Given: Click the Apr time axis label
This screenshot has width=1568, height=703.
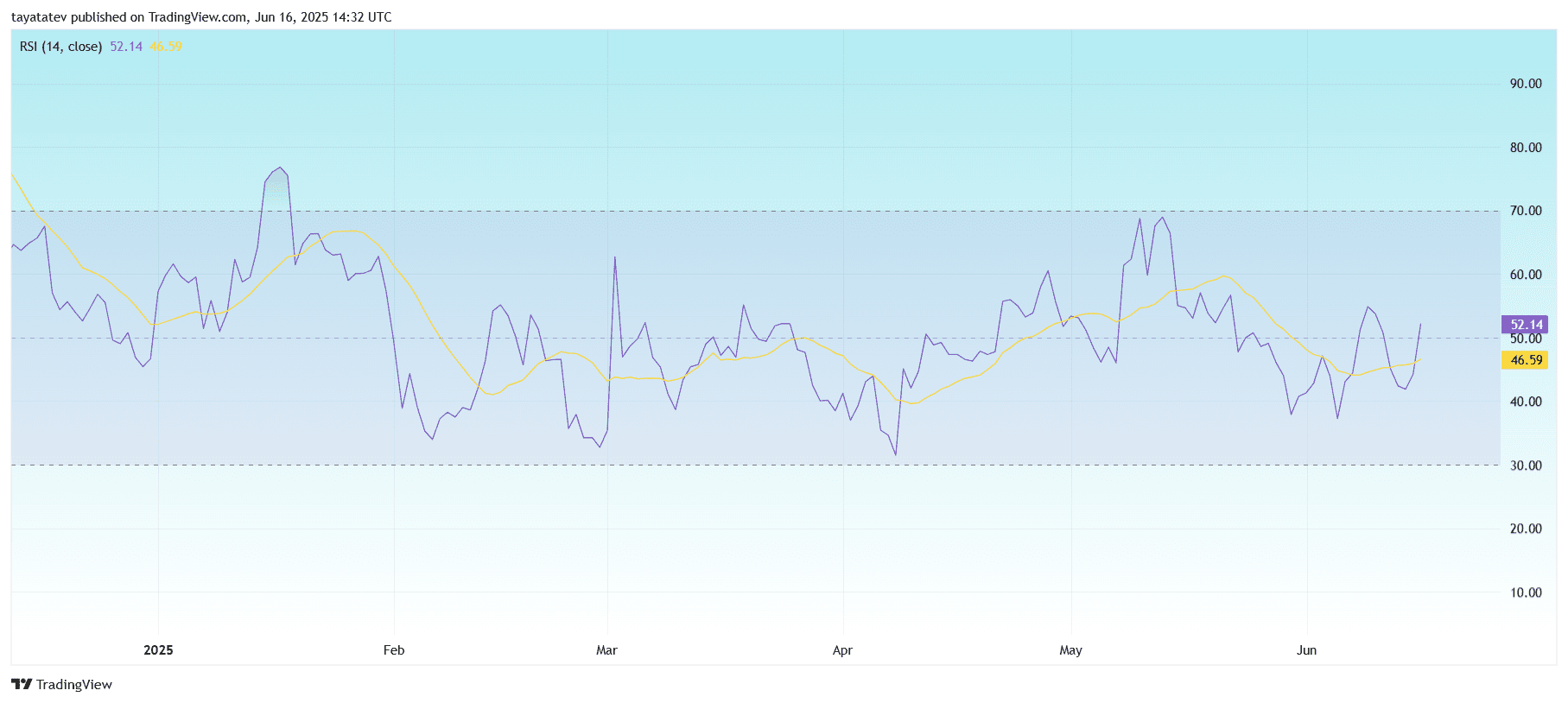Looking at the screenshot, I should coord(842,650).
